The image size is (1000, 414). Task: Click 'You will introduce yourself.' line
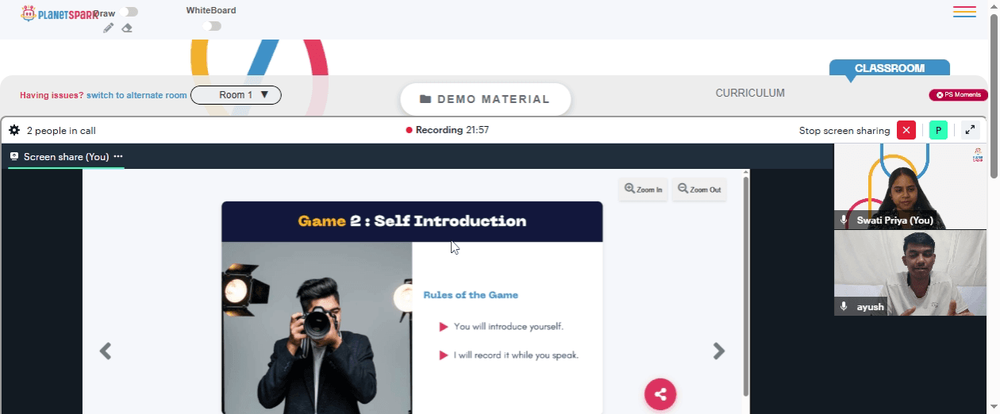508,327
